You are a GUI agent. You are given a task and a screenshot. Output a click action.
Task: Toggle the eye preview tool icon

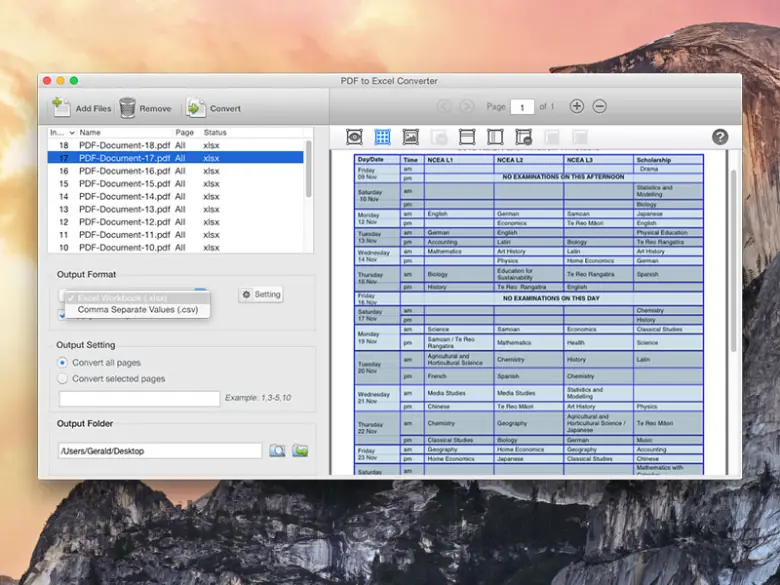(354, 137)
